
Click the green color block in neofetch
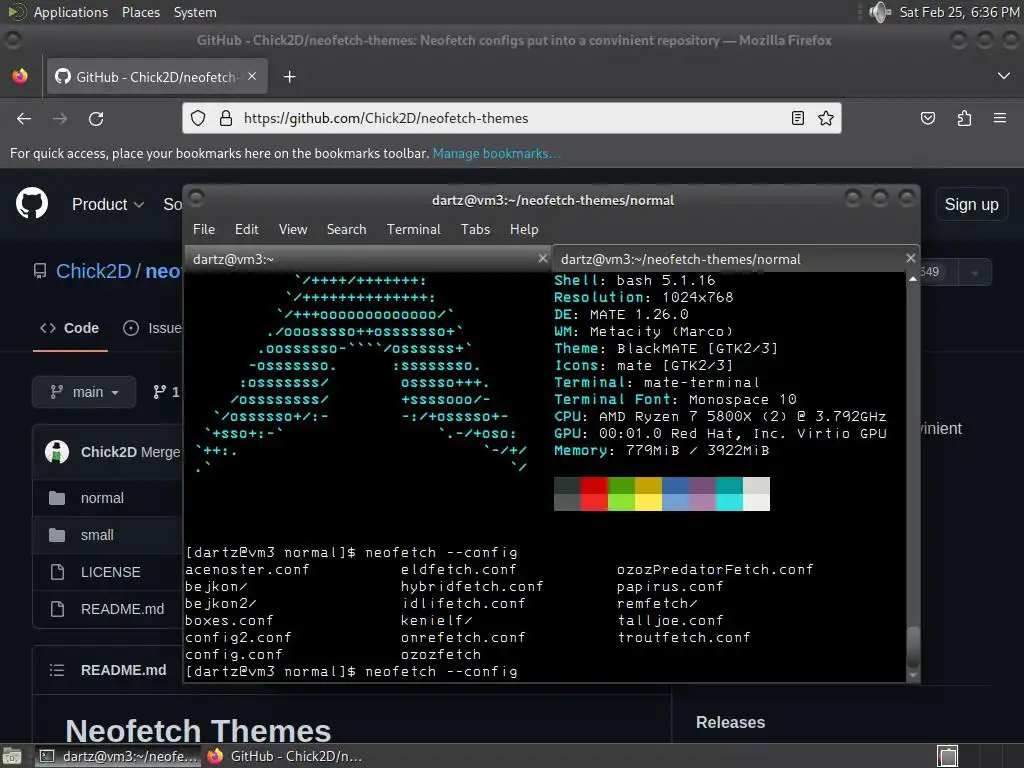(x=621, y=494)
